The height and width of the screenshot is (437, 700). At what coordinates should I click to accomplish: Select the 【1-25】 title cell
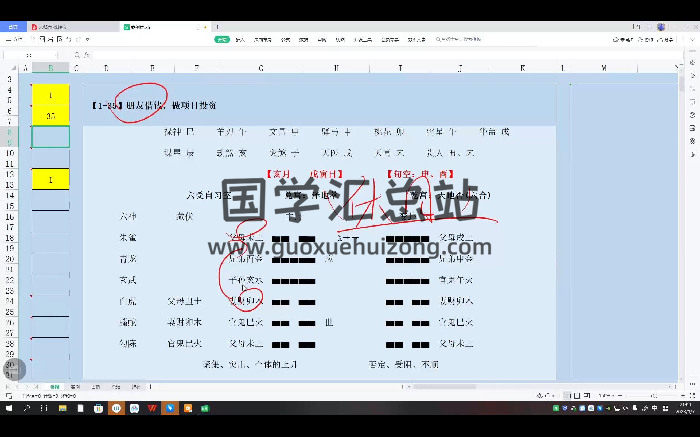pos(154,105)
